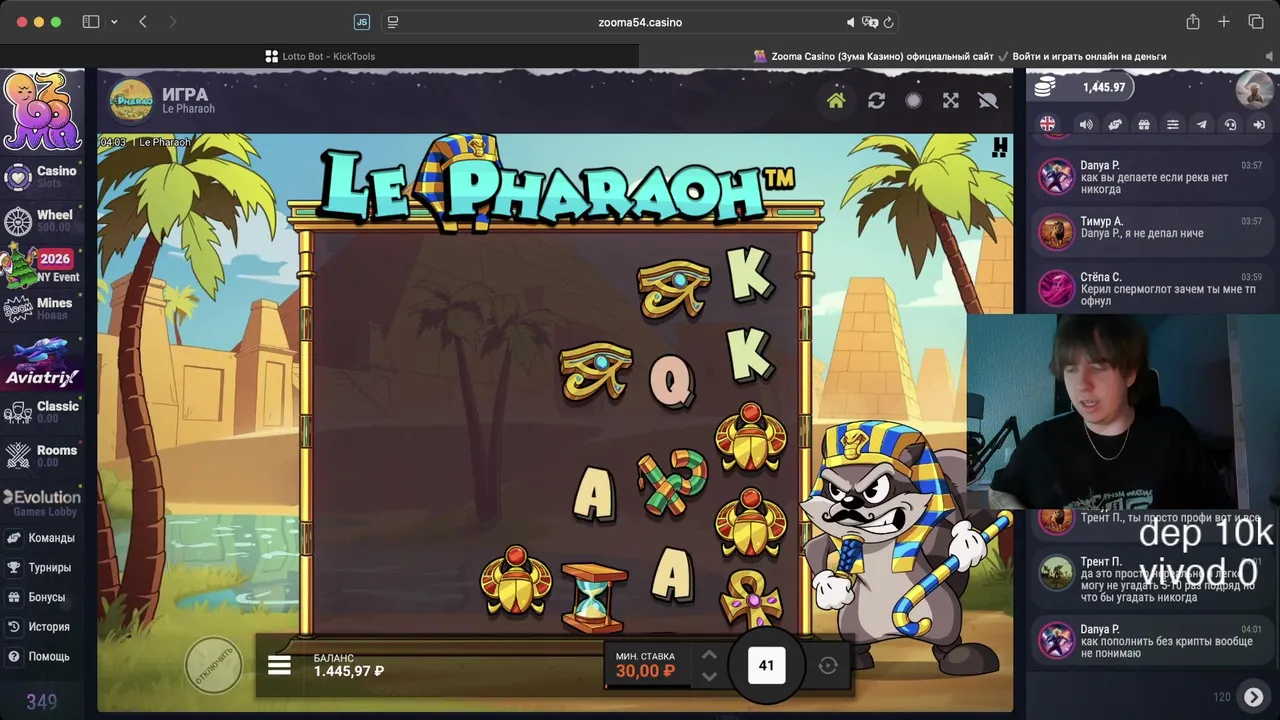Open Помощь in sidebar
This screenshot has width=1280, height=720.
[39, 657]
